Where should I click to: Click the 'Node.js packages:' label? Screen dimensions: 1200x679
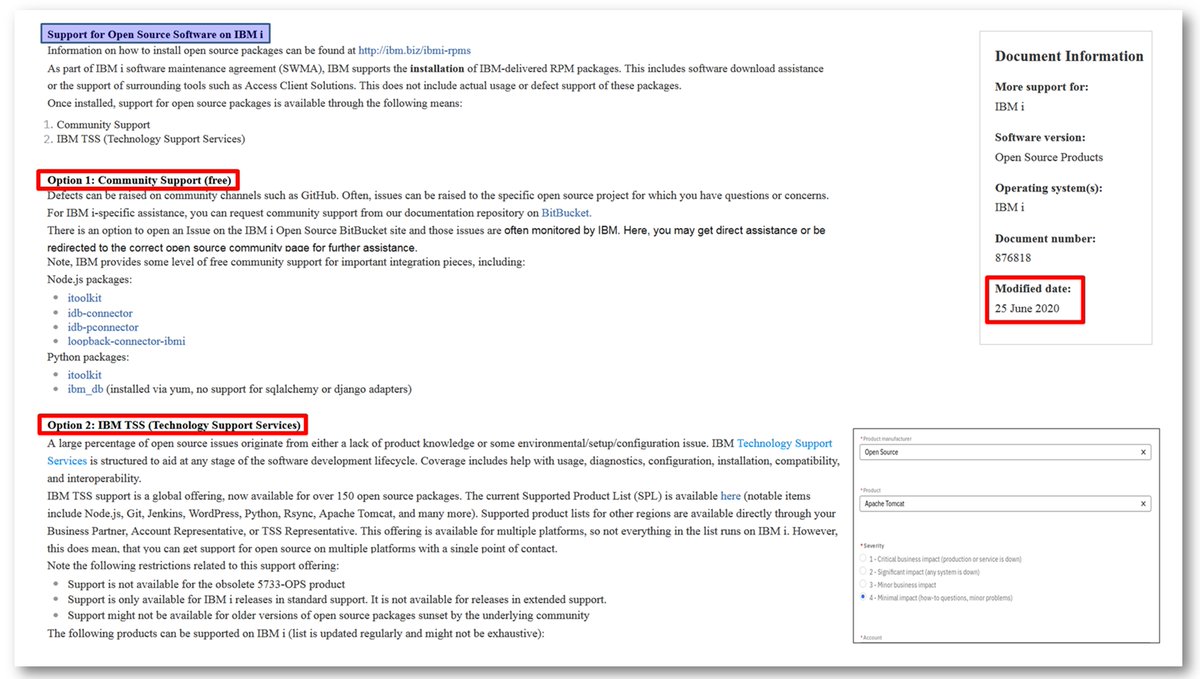[x=89, y=278]
